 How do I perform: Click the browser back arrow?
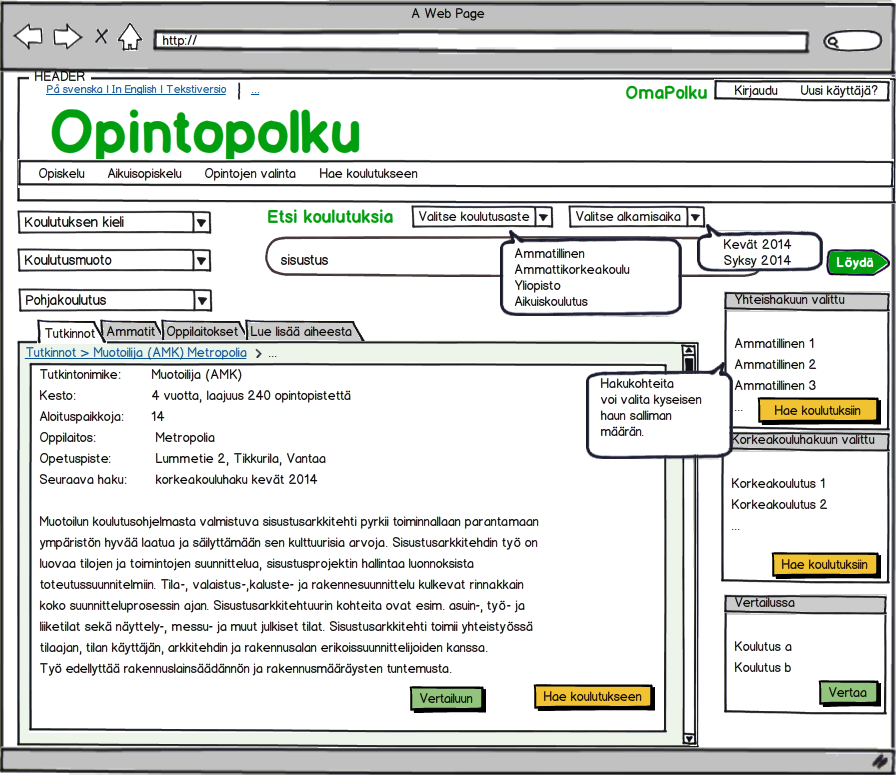[x=28, y=37]
